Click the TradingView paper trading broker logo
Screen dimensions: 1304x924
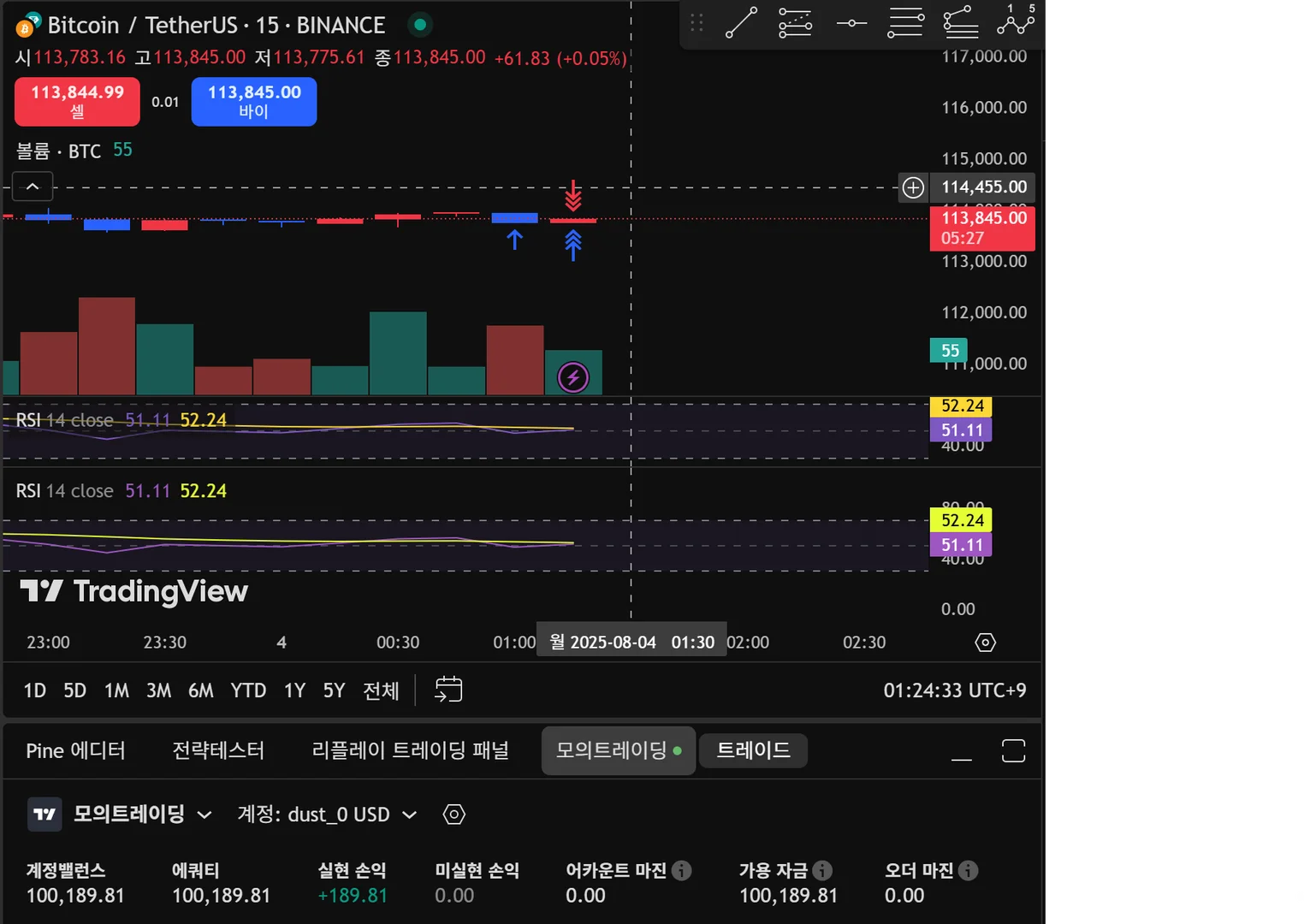44,814
